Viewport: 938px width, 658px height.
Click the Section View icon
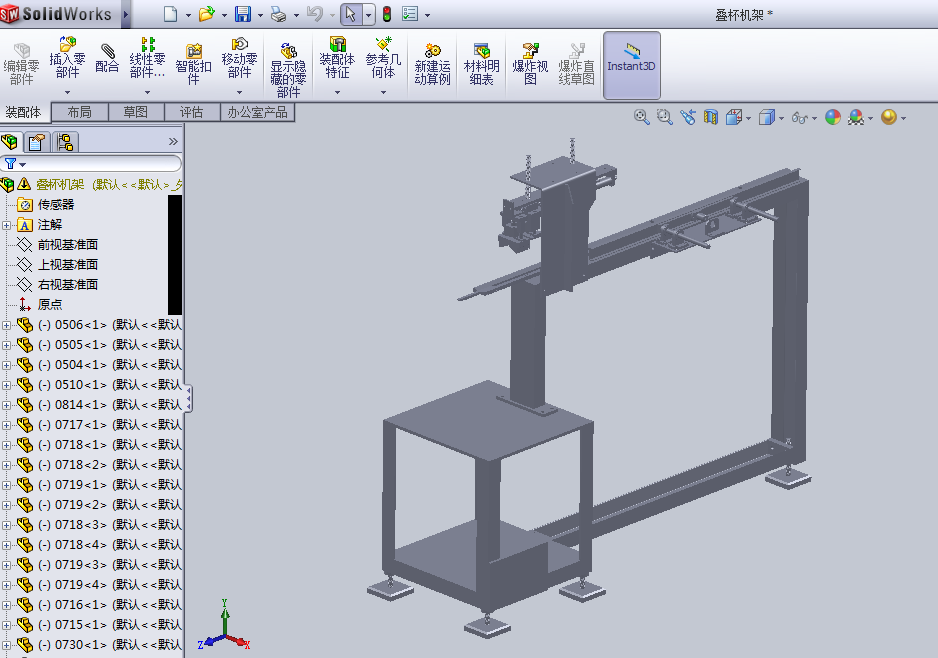[x=711, y=117]
